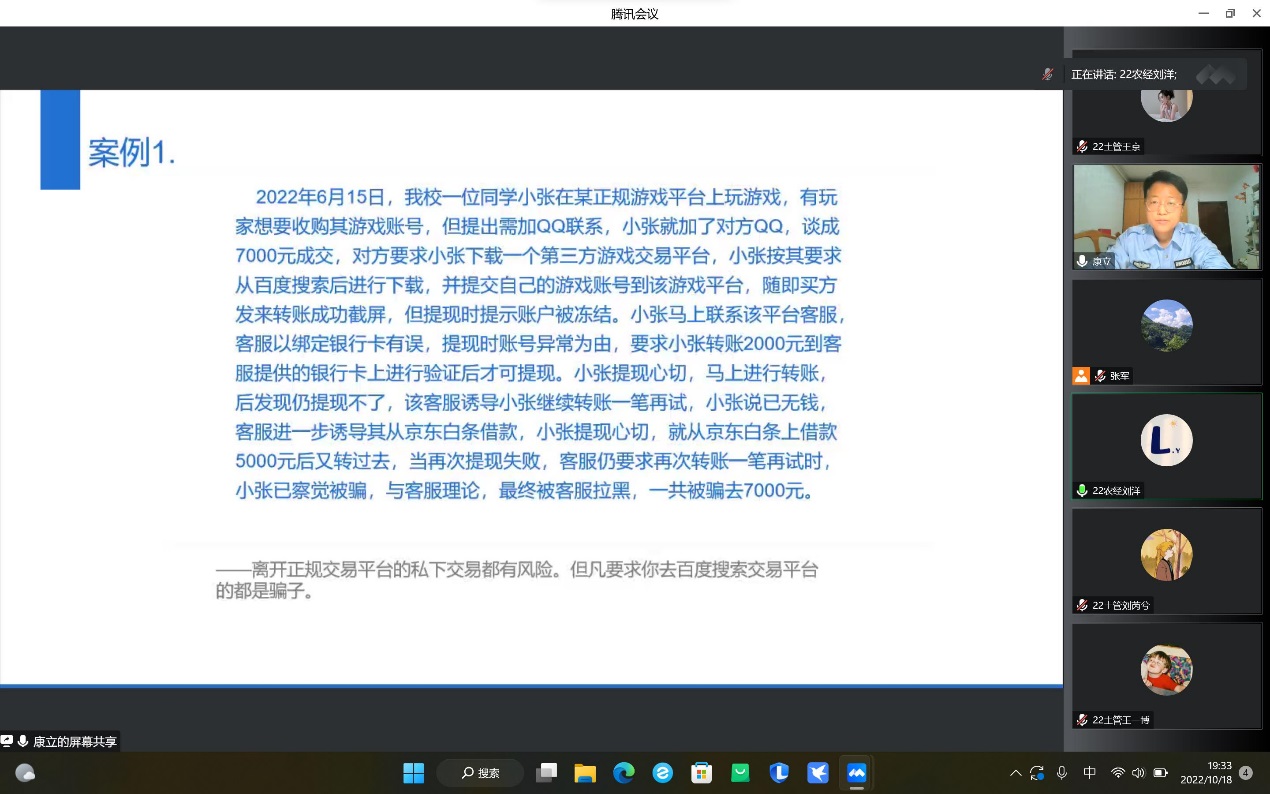The height and width of the screenshot is (794, 1270).
Task: Click the 案例1. slide heading
Action: (x=132, y=153)
